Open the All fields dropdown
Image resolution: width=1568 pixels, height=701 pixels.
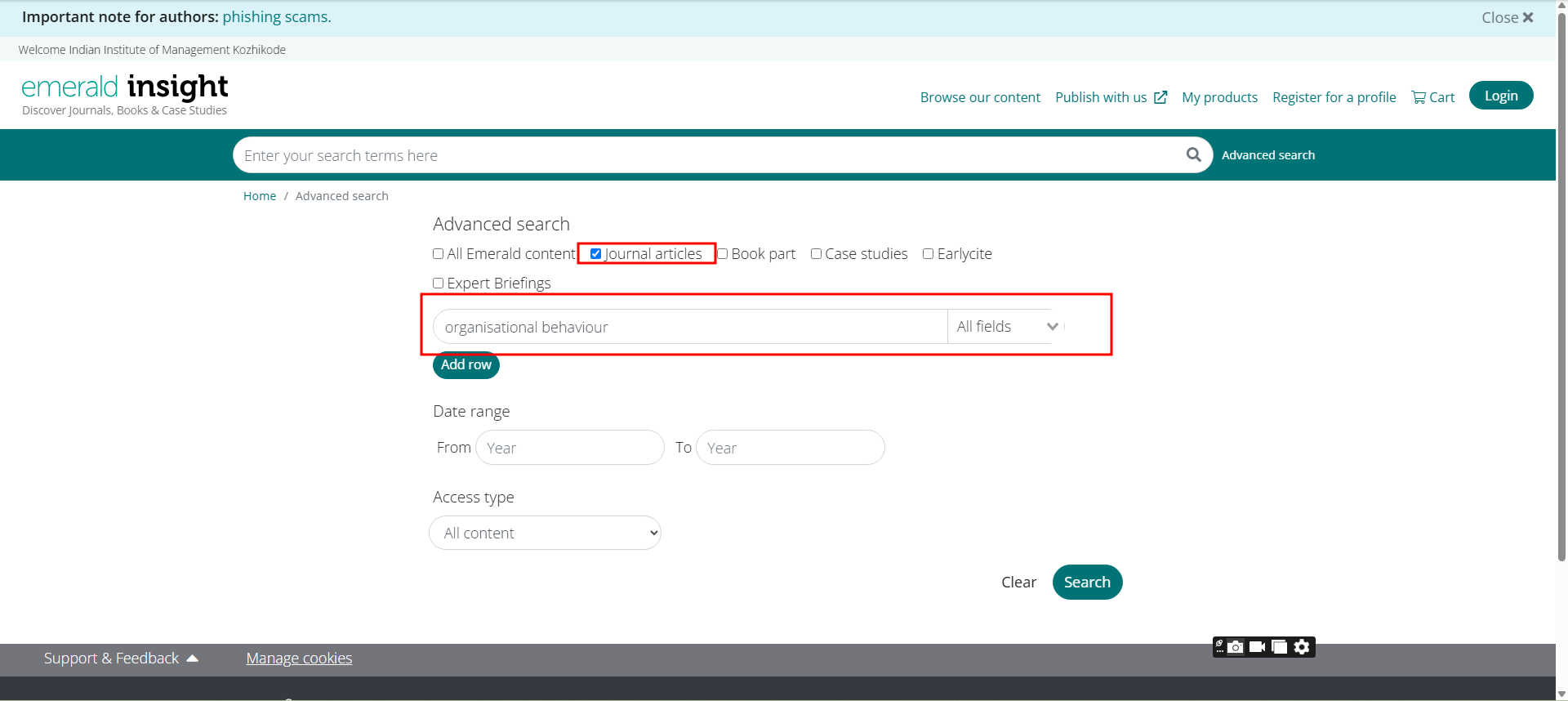1006,327
